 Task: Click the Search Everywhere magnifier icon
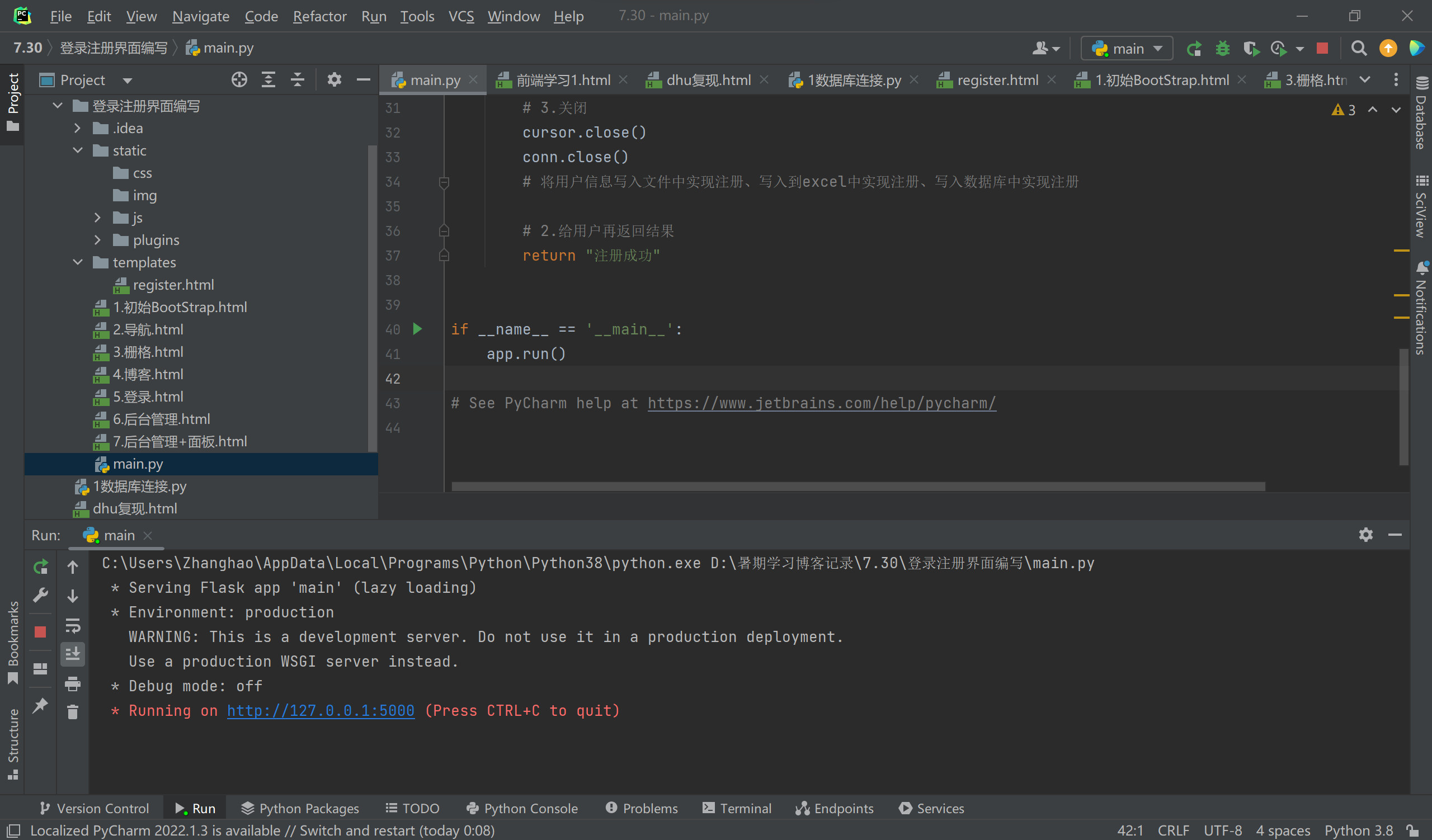(1358, 49)
